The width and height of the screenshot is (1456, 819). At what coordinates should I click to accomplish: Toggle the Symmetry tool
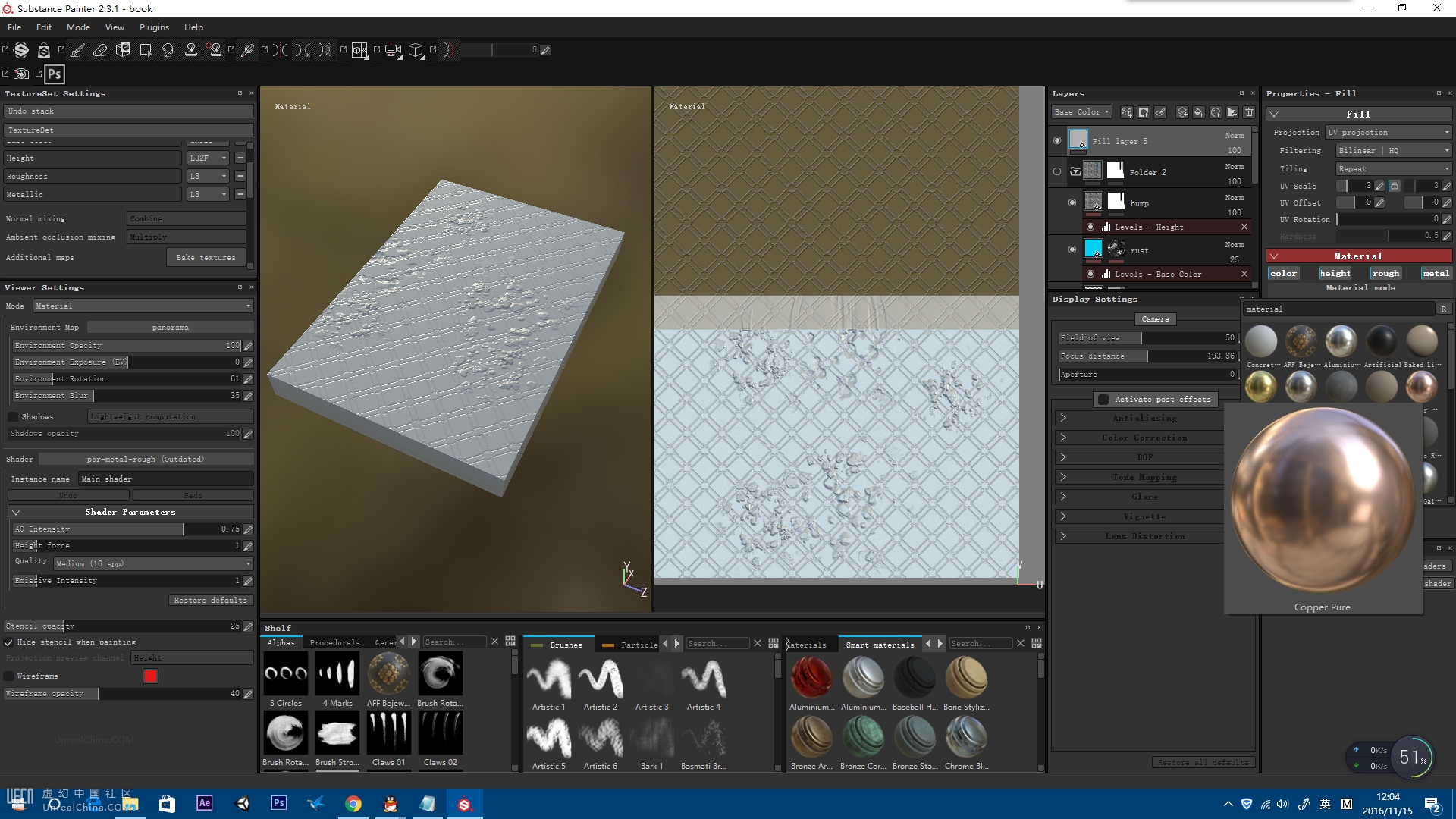281,50
